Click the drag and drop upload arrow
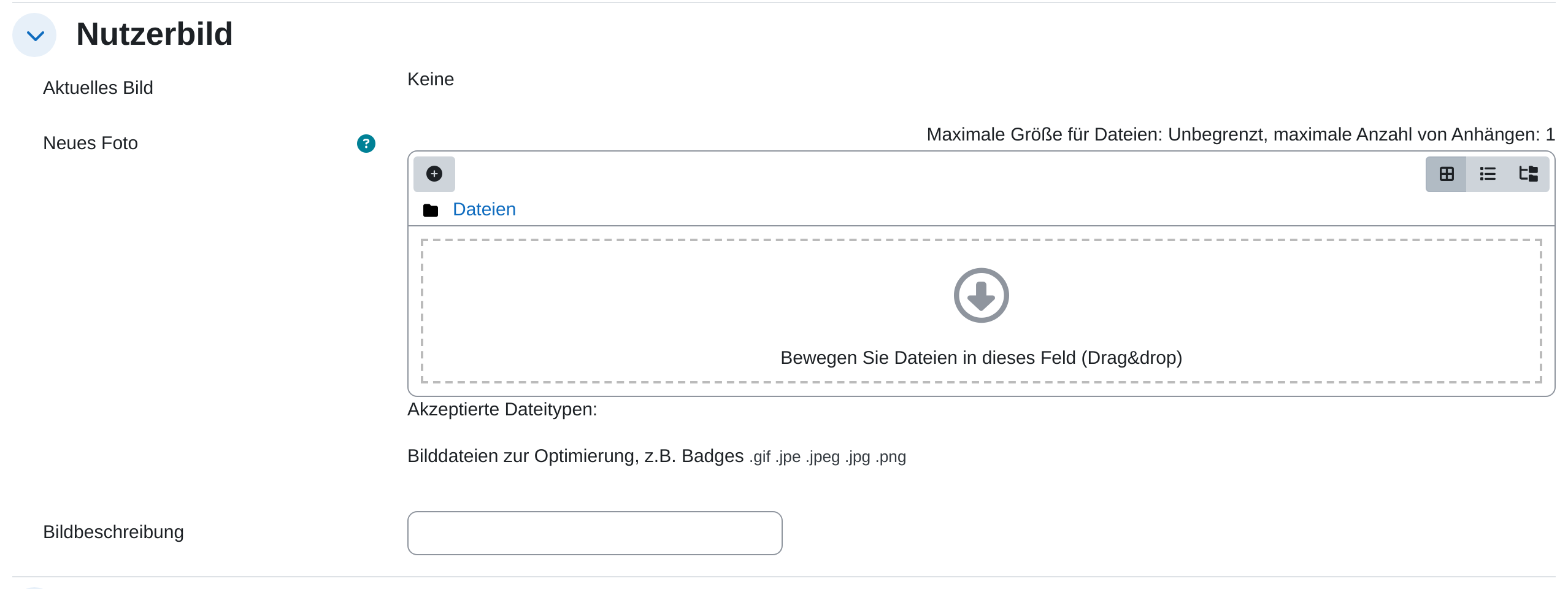The width and height of the screenshot is (1568, 589). (x=981, y=295)
